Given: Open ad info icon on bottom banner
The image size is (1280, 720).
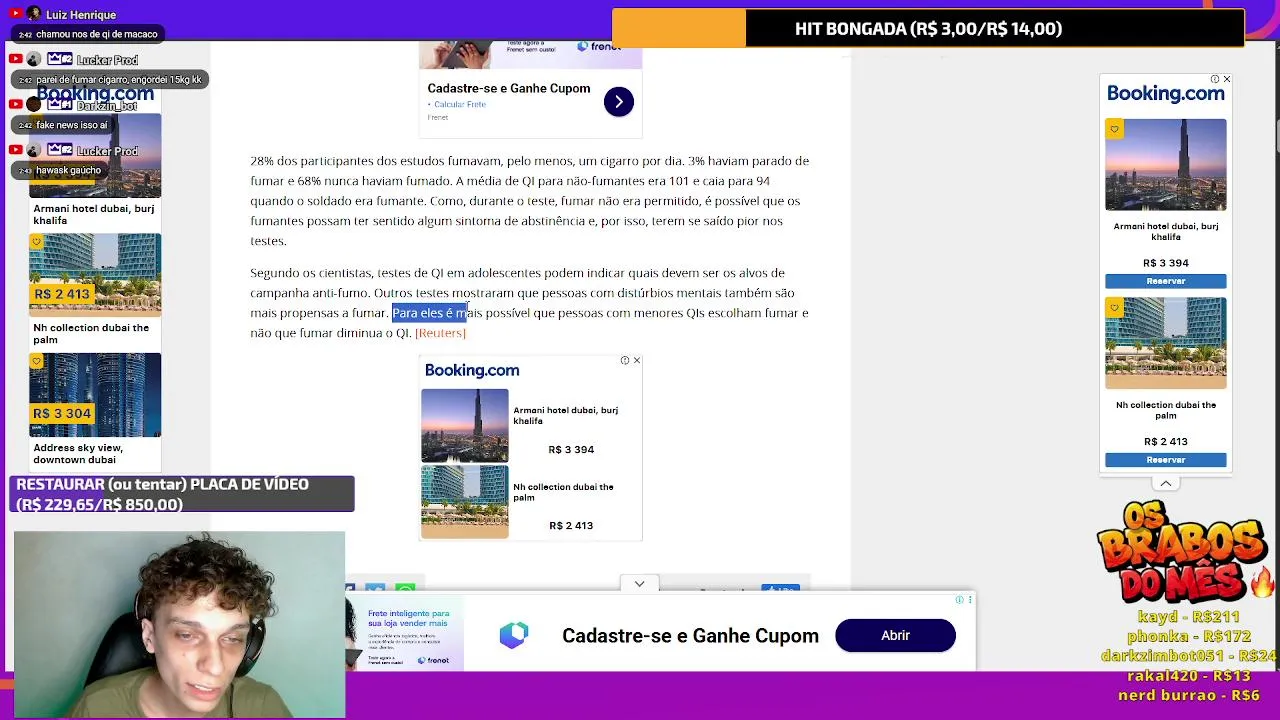Looking at the screenshot, I should point(959,600).
